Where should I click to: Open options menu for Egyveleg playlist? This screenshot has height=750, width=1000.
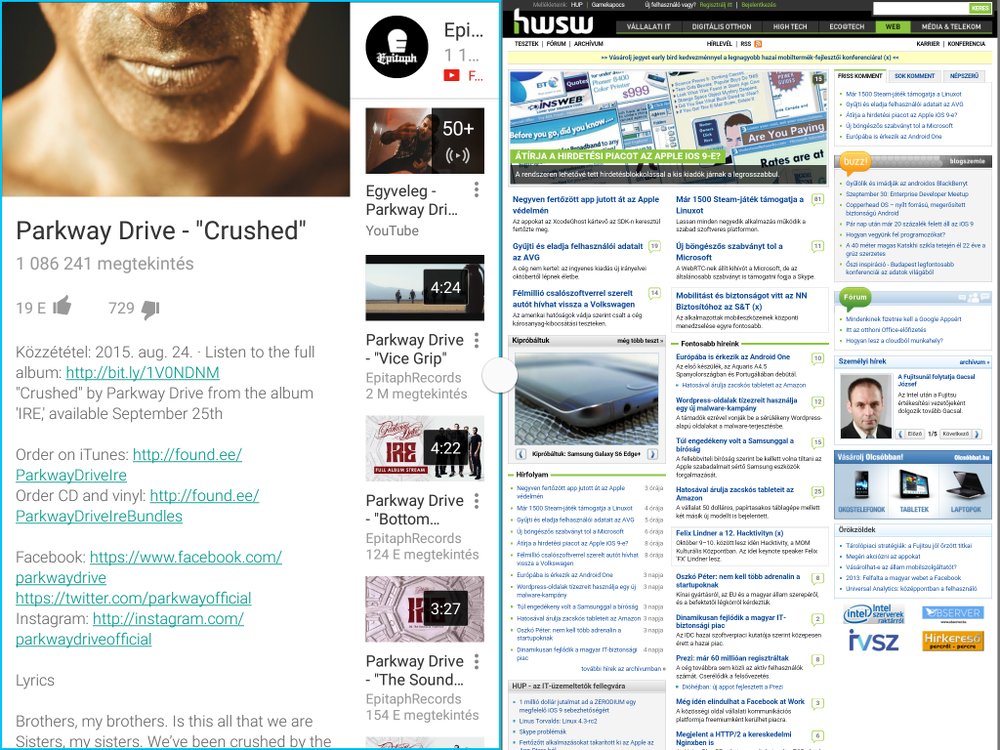[476, 189]
